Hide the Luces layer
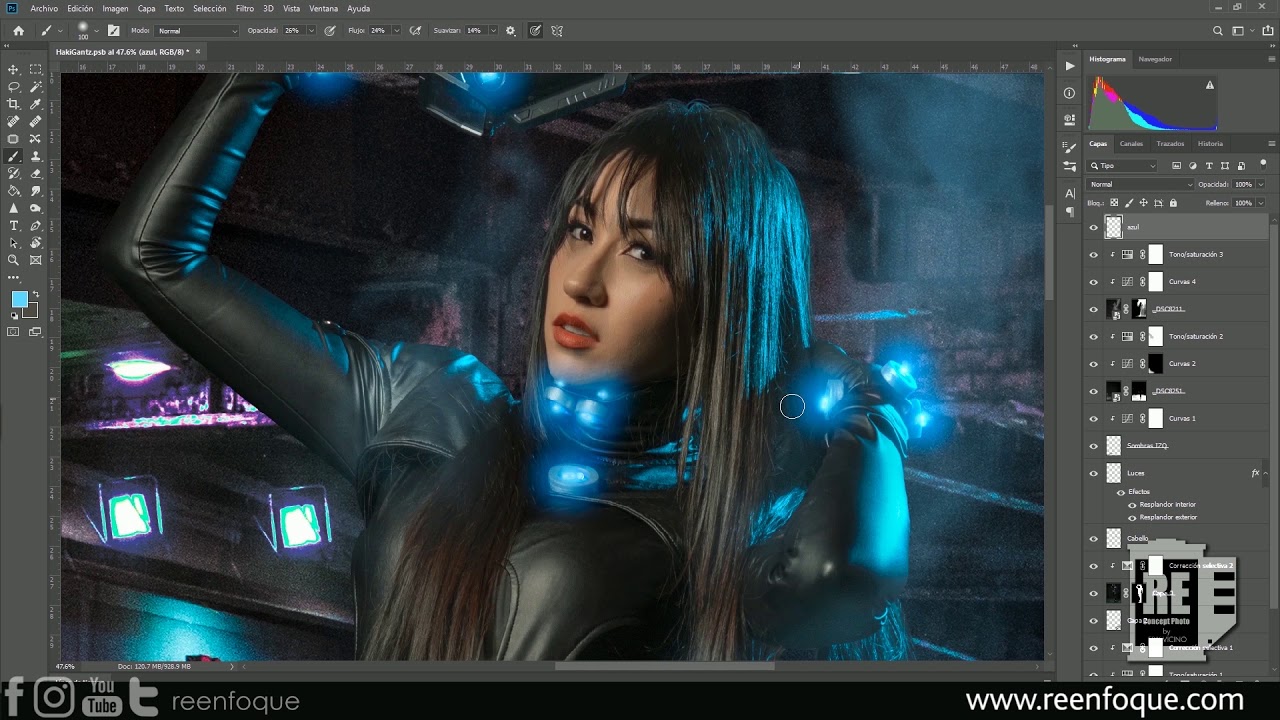Image resolution: width=1280 pixels, height=720 pixels. click(x=1093, y=473)
